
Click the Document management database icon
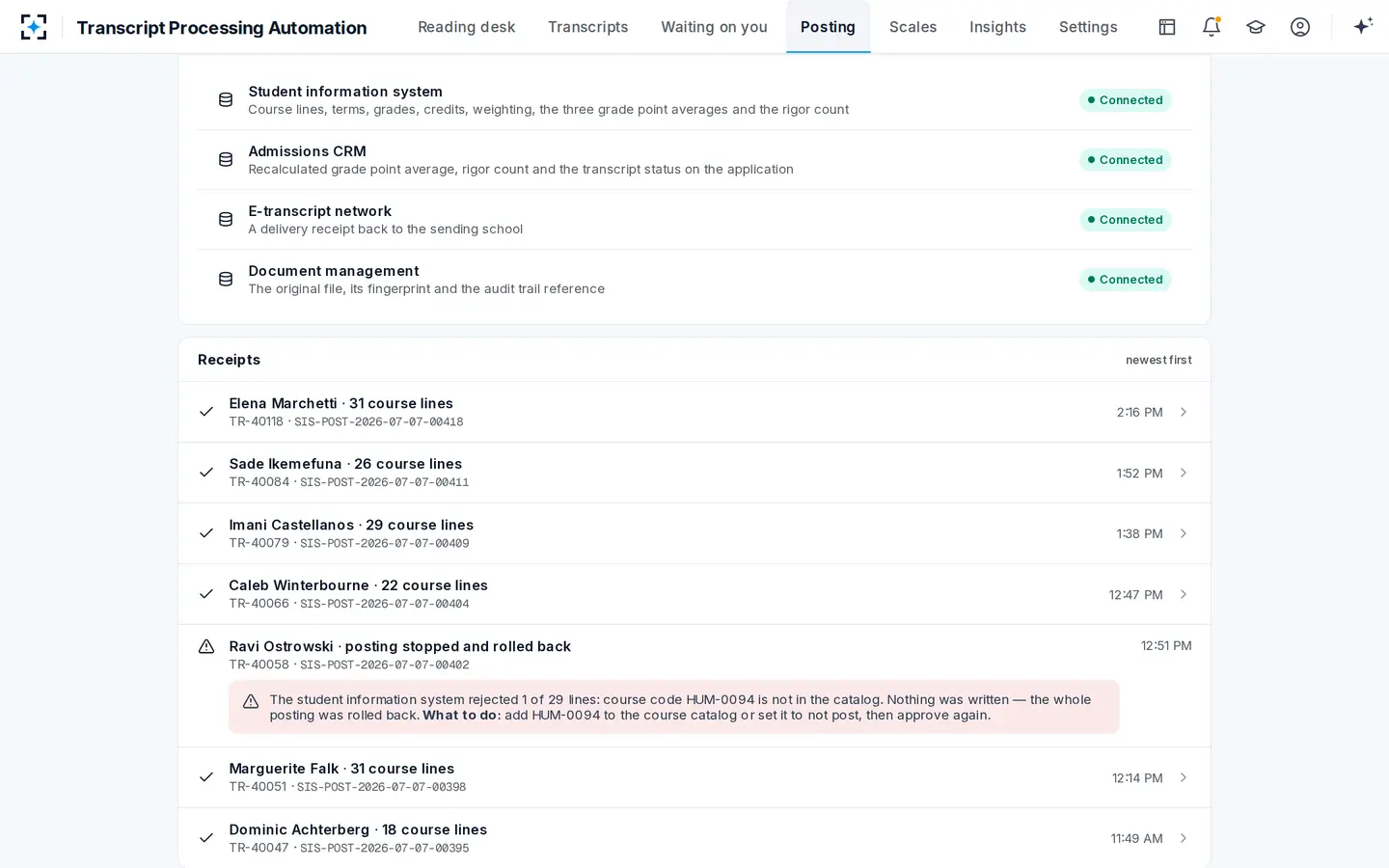226,279
